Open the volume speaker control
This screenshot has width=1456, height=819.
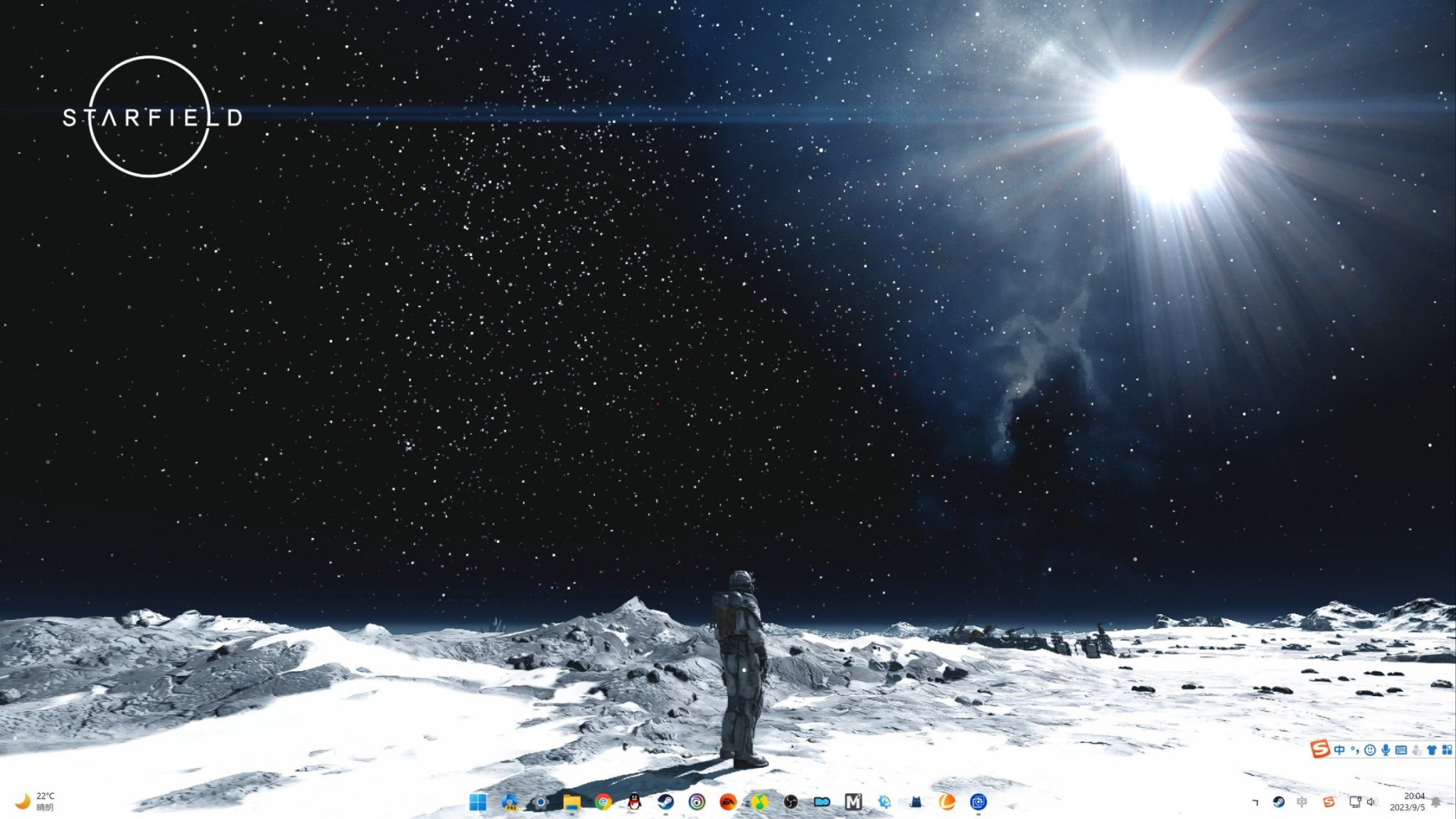[1371, 803]
